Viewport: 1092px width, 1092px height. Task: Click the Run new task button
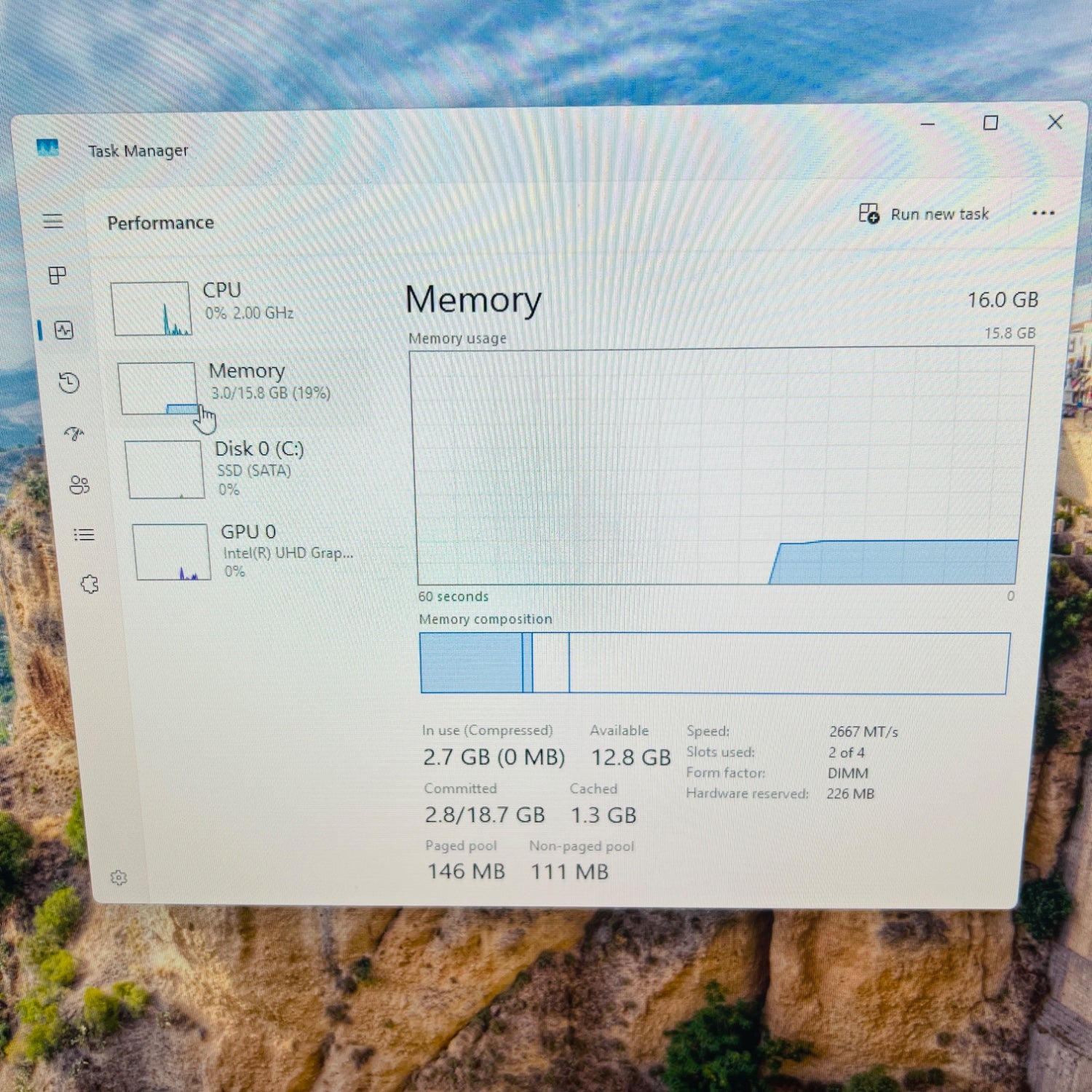tap(924, 214)
